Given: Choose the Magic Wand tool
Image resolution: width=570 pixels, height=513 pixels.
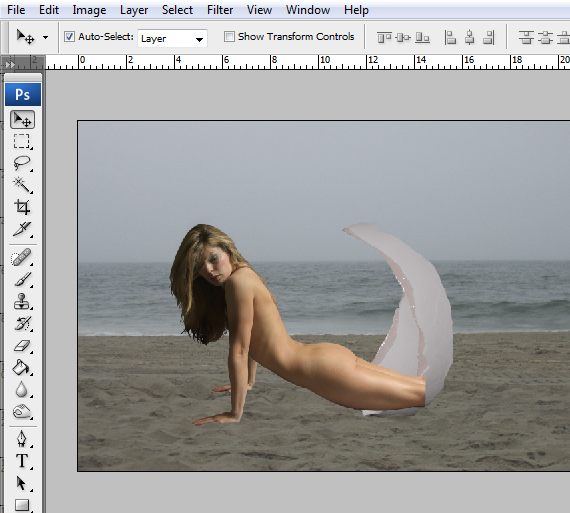Looking at the screenshot, I should (22, 185).
